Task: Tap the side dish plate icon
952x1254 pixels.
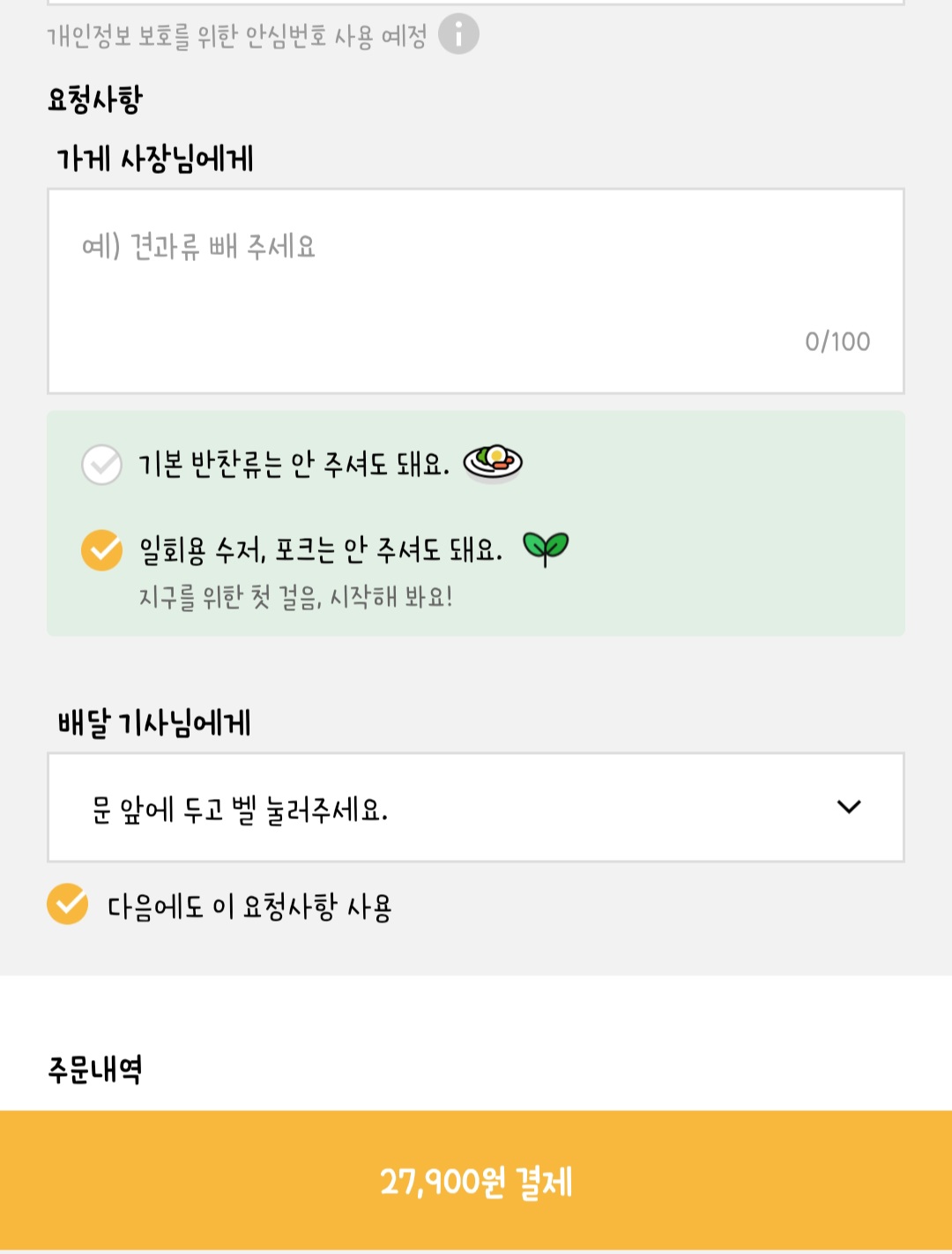Action: pyautogui.click(x=493, y=461)
